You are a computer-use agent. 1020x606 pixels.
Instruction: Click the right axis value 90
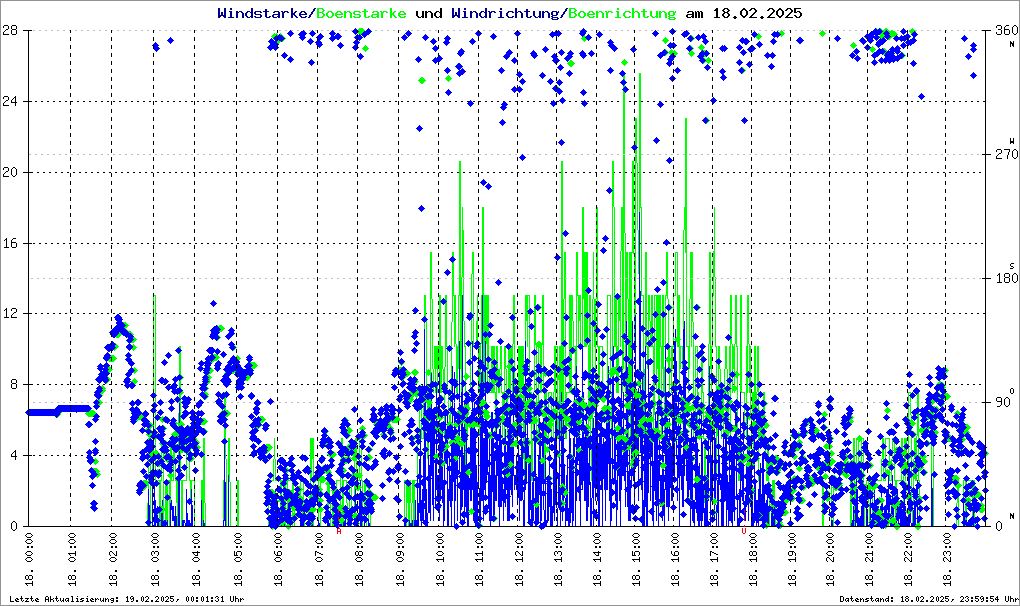1003,402
